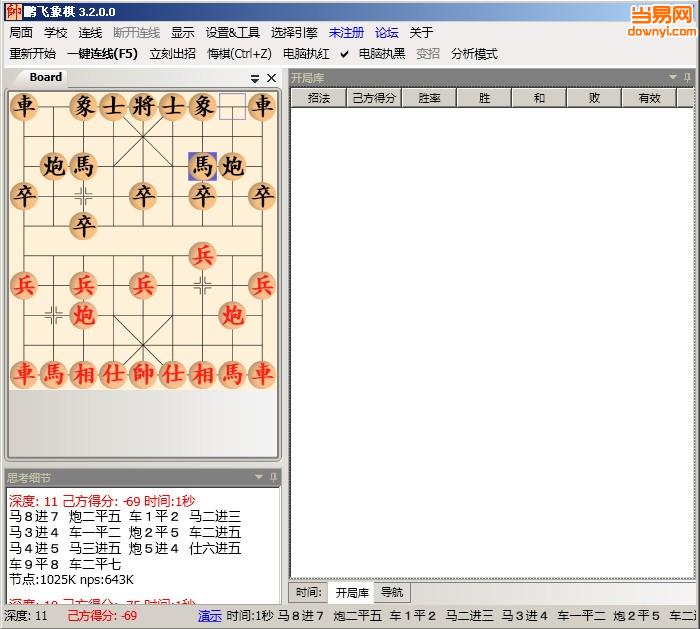Screen dimensions: 700x629
Task: Switch on 分析模式 analysis mode
Action: tap(474, 54)
